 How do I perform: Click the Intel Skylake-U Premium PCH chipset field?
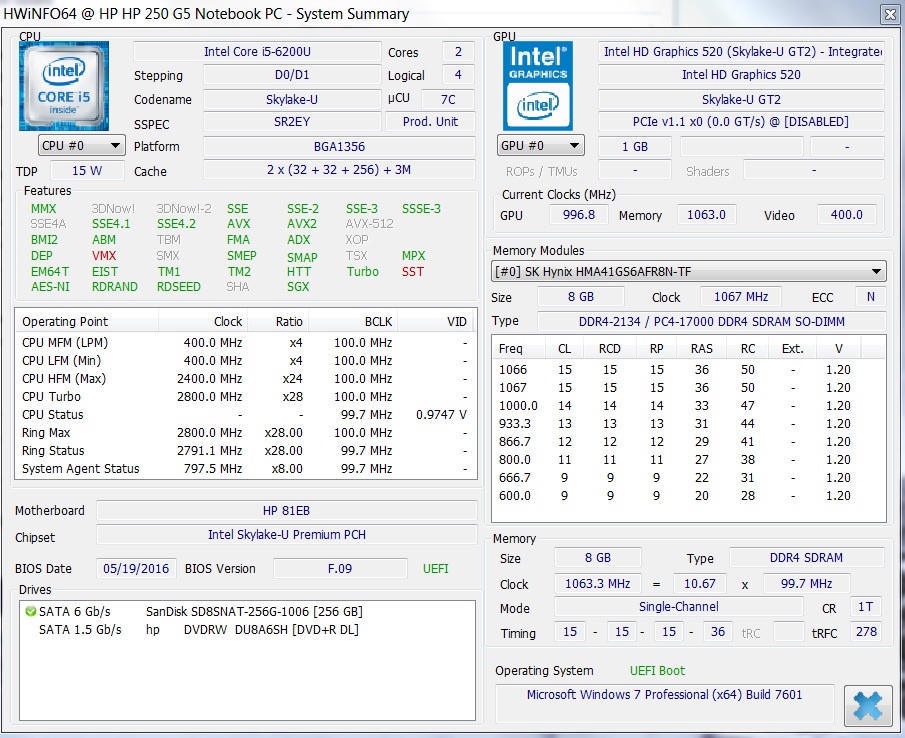pos(287,535)
